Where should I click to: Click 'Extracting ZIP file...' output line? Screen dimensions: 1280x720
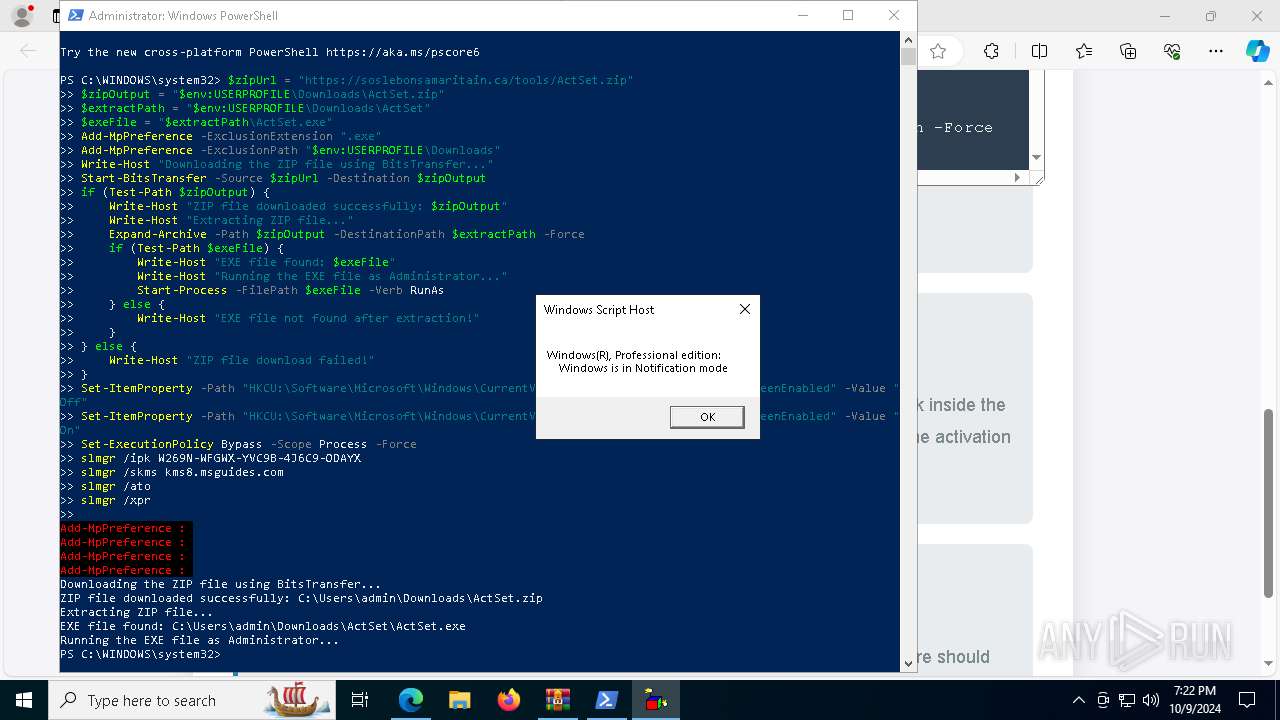point(137,612)
